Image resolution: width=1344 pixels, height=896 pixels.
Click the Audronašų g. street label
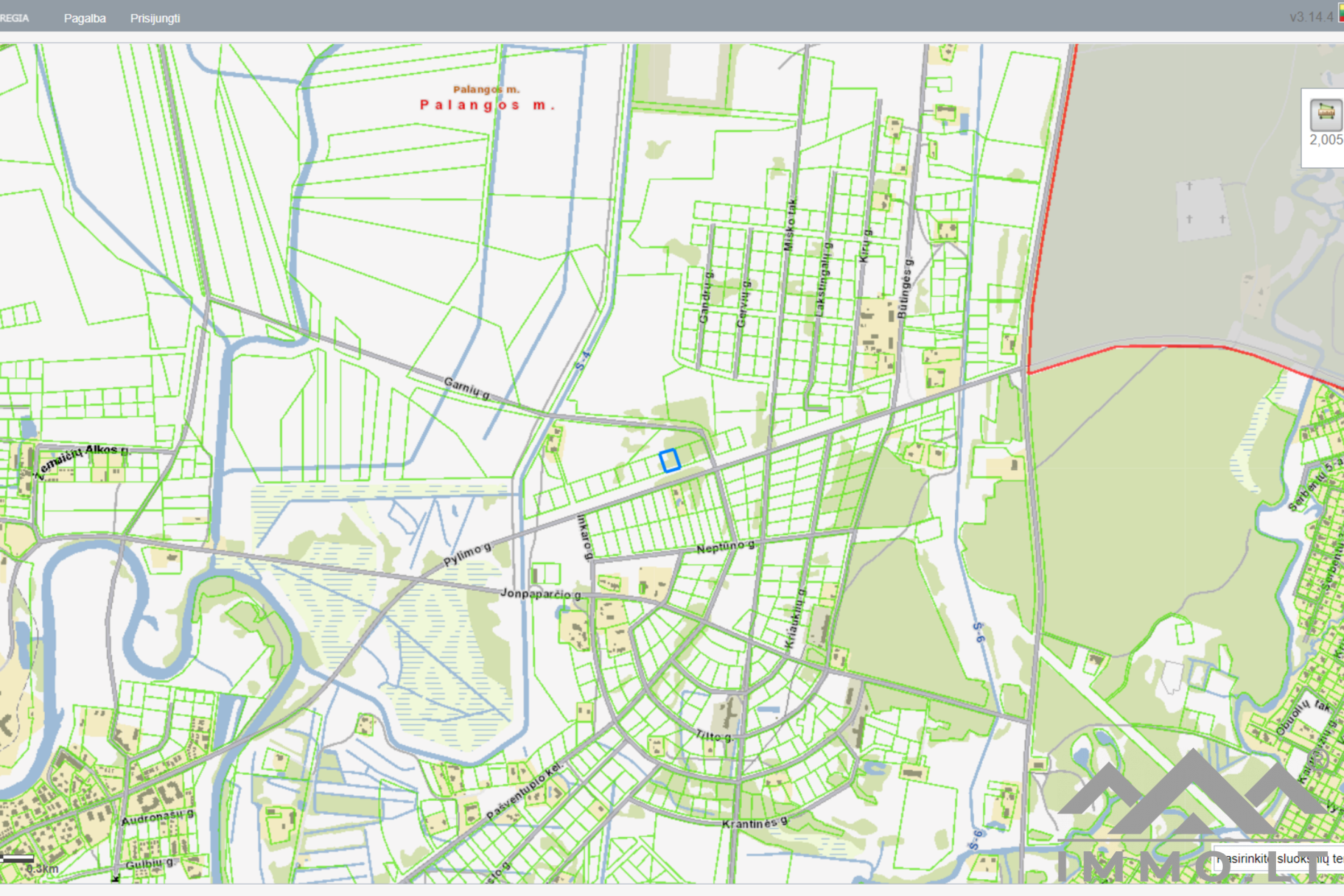[157, 818]
